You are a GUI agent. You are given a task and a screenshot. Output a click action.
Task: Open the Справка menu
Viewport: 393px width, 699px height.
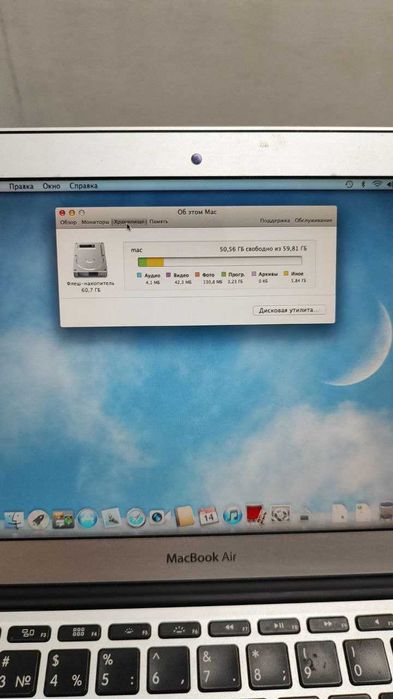(83, 185)
